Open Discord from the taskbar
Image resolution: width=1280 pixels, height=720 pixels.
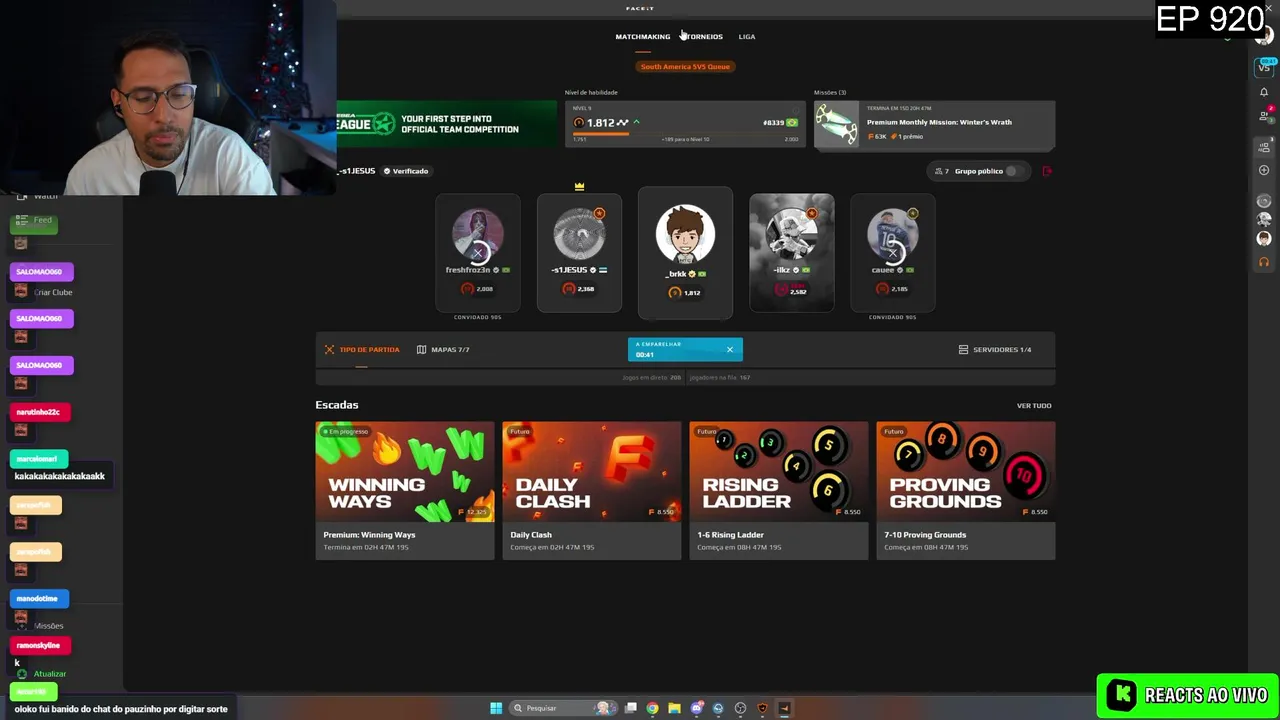[x=697, y=708]
